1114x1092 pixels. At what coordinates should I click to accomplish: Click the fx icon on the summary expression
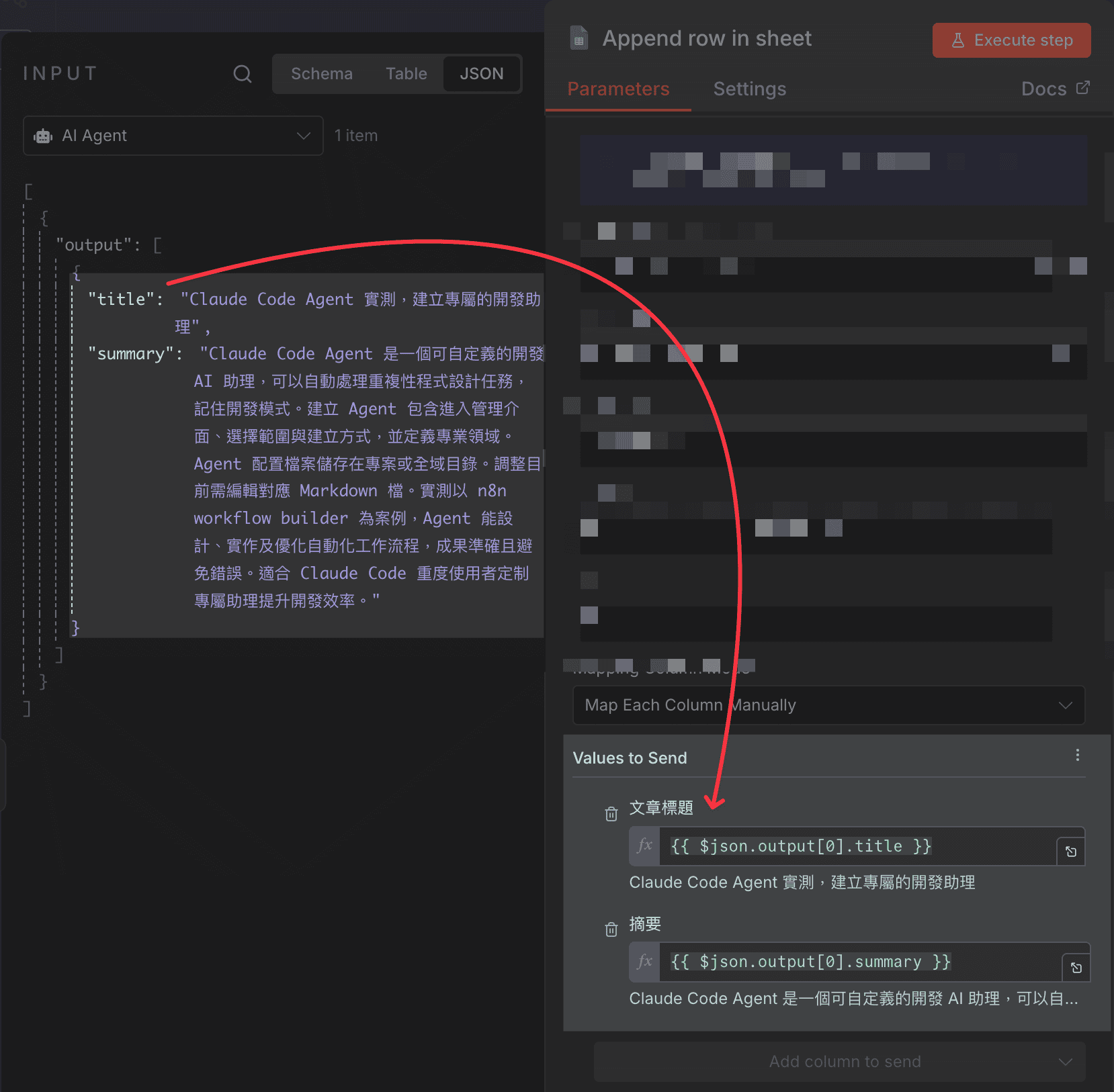click(644, 962)
